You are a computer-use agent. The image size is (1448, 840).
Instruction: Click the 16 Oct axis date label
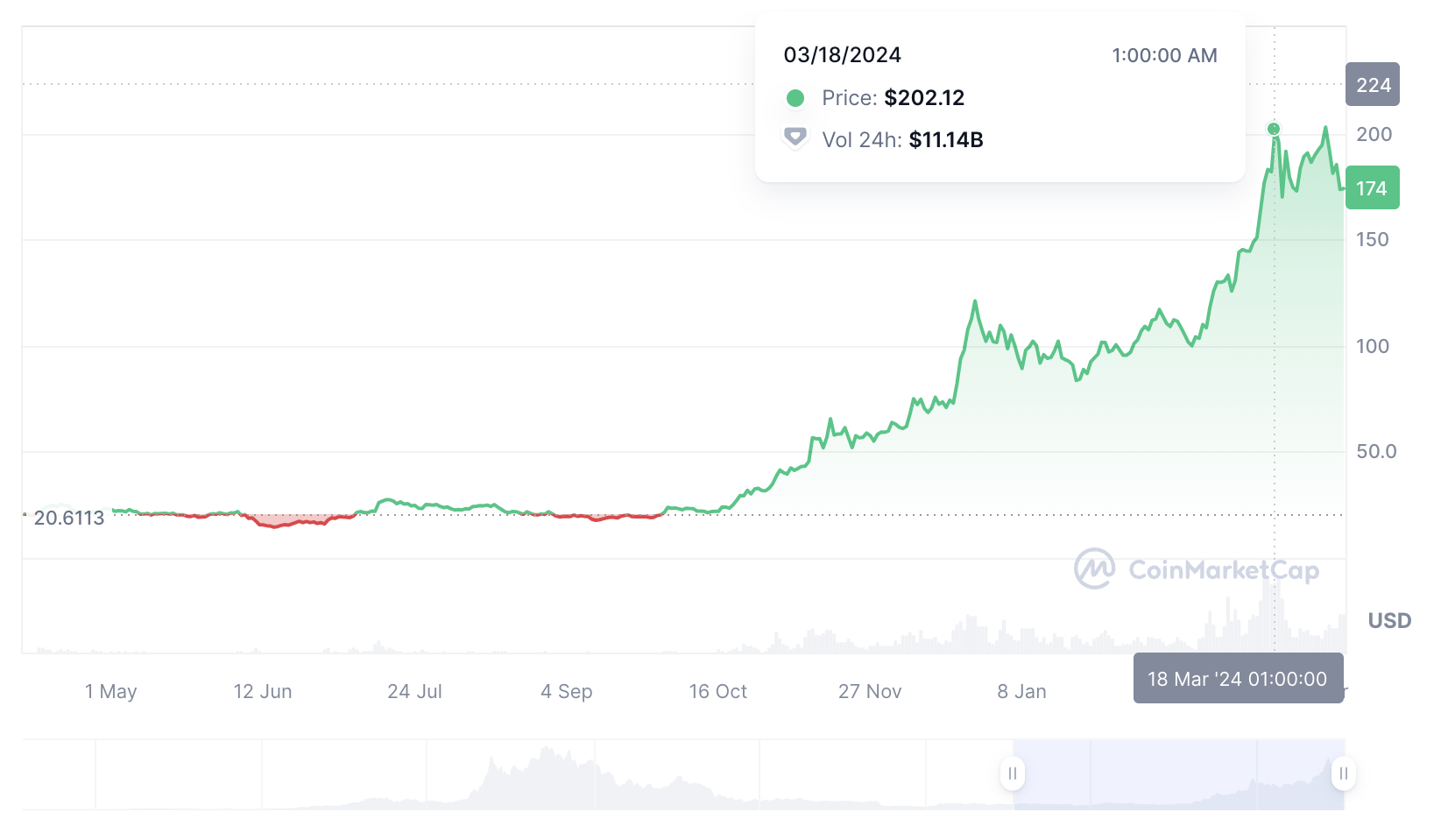[x=717, y=691]
